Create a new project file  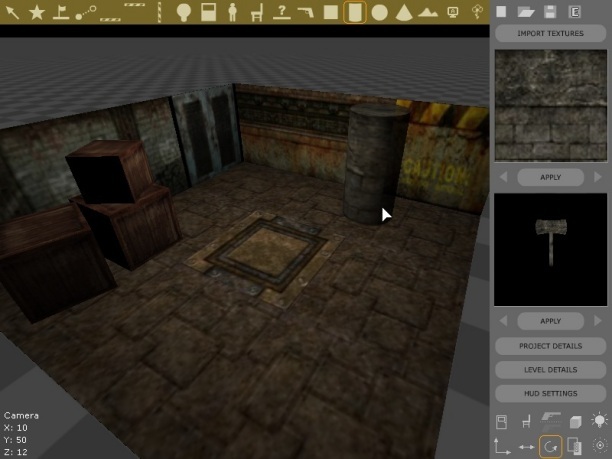point(501,12)
